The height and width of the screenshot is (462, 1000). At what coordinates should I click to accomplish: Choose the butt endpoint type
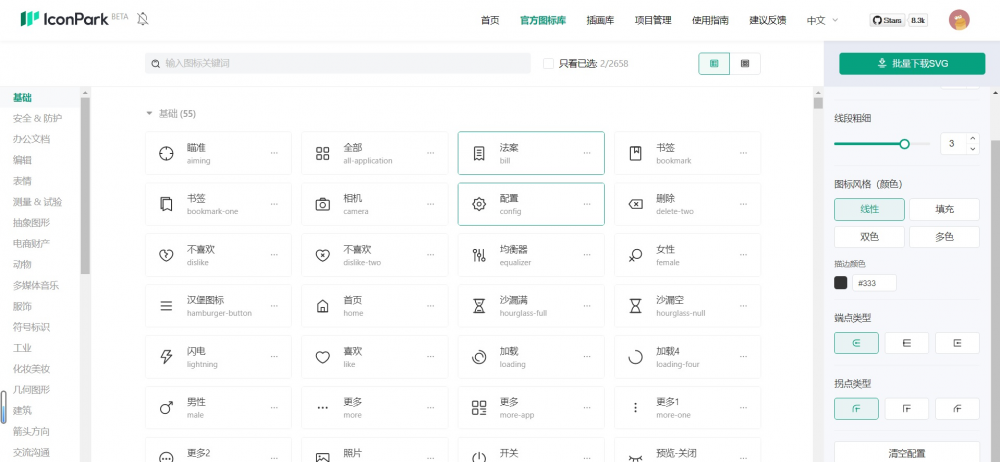(907, 343)
